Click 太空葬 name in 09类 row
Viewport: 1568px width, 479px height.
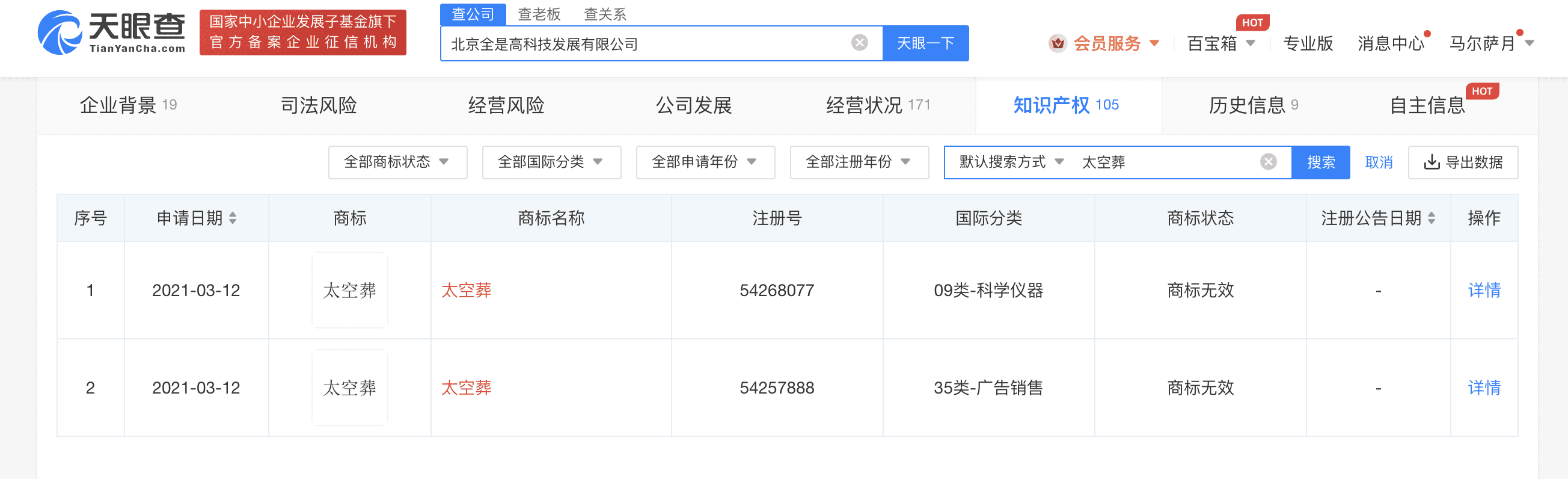(467, 290)
